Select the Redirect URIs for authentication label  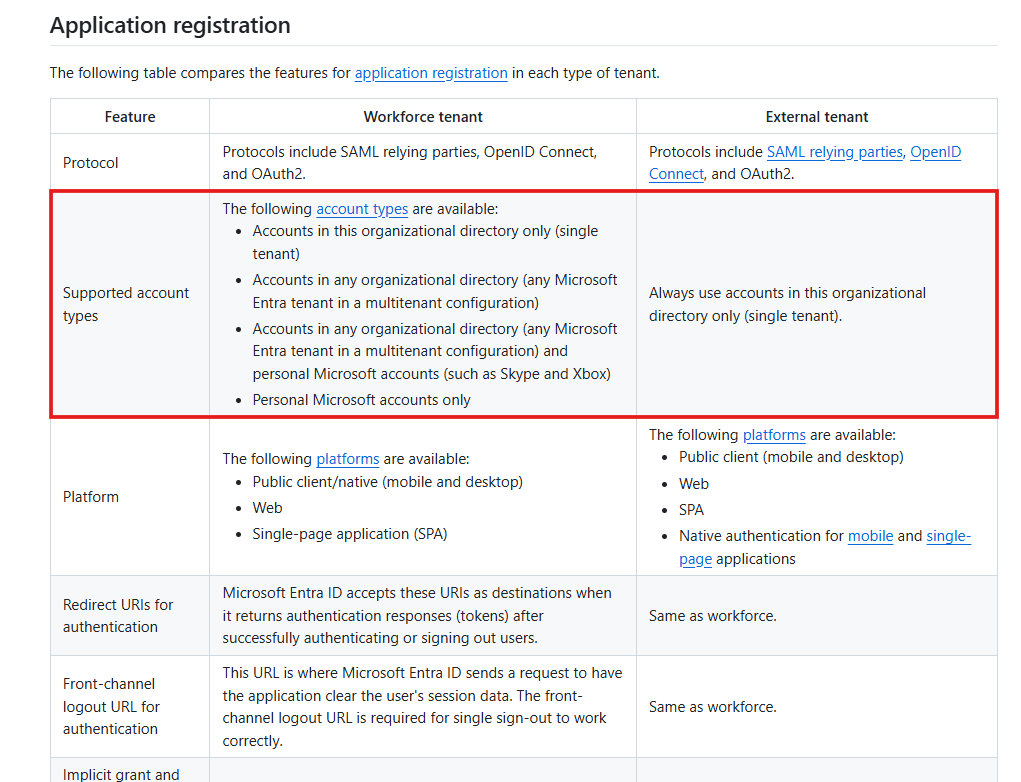pos(118,615)
